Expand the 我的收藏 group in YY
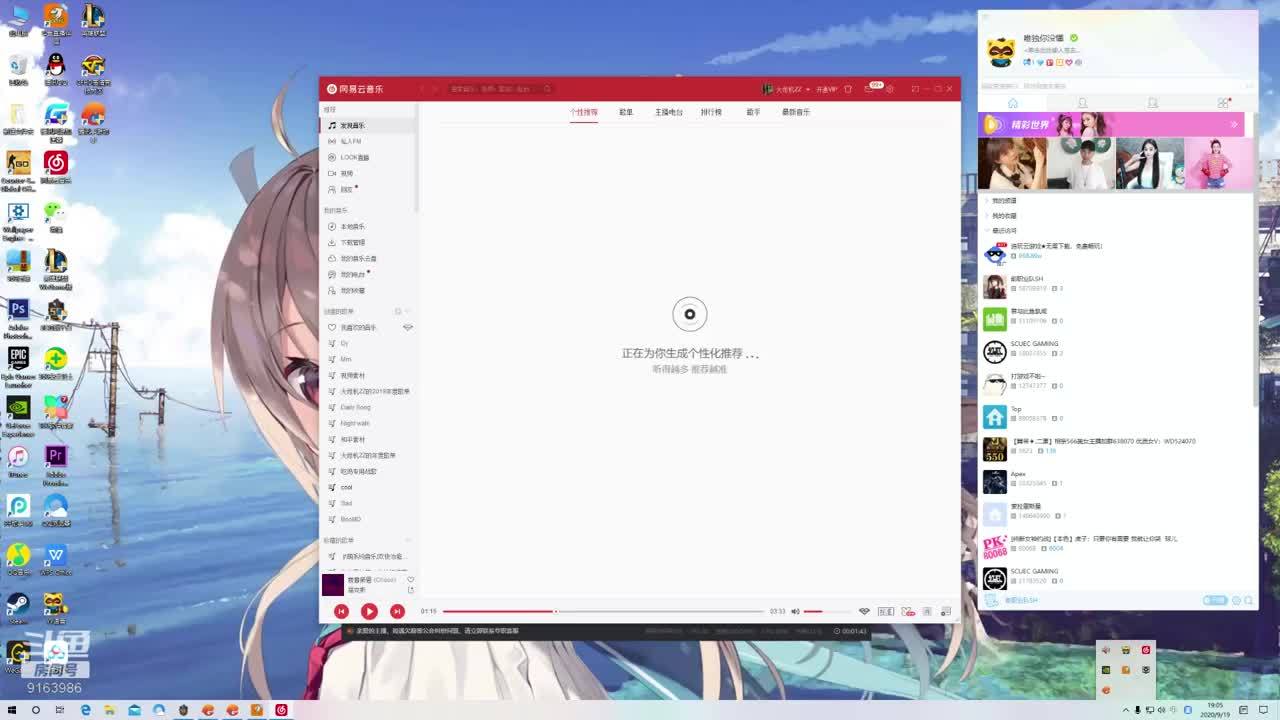Viewport: 1280px width, 720px height. pyautogui.click(x=1003, y=215)
